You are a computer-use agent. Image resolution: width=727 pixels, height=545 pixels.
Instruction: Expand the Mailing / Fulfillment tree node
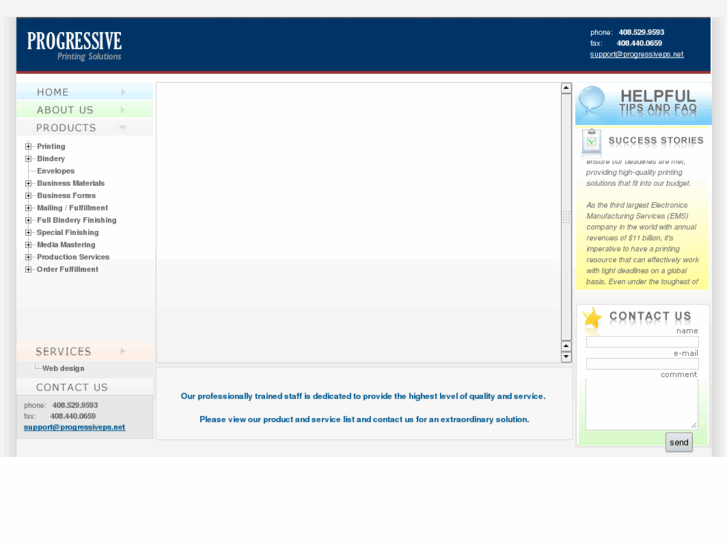(x=28, y=208)
